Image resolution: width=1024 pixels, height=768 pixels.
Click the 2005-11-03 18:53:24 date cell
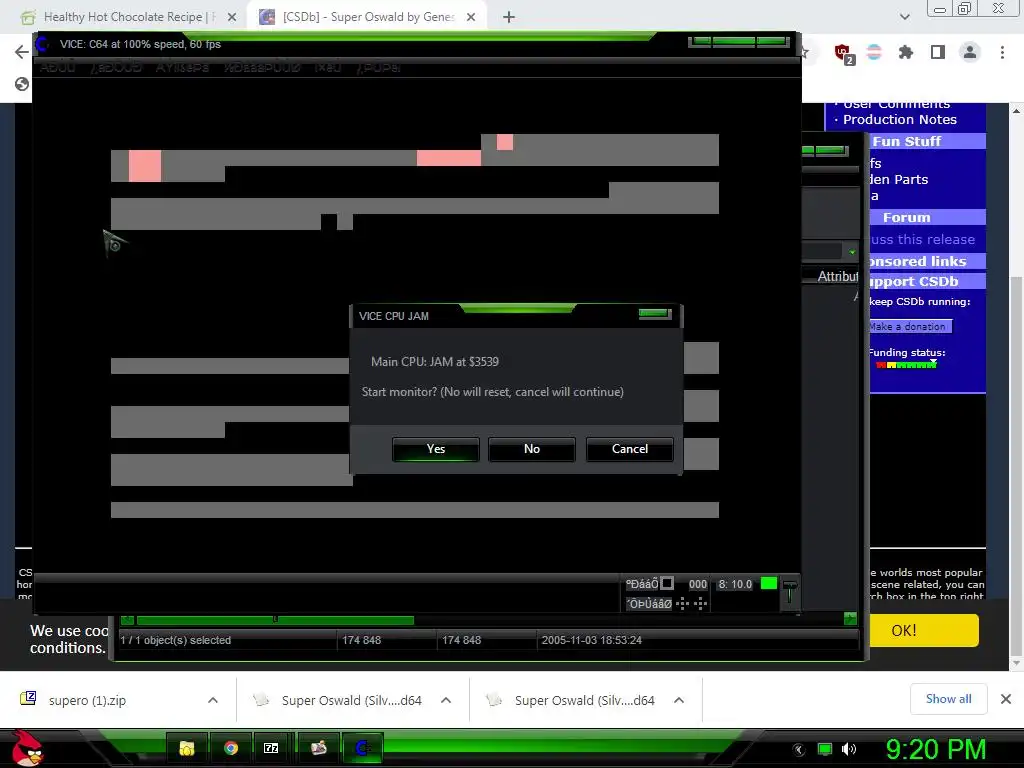[591, 641]
